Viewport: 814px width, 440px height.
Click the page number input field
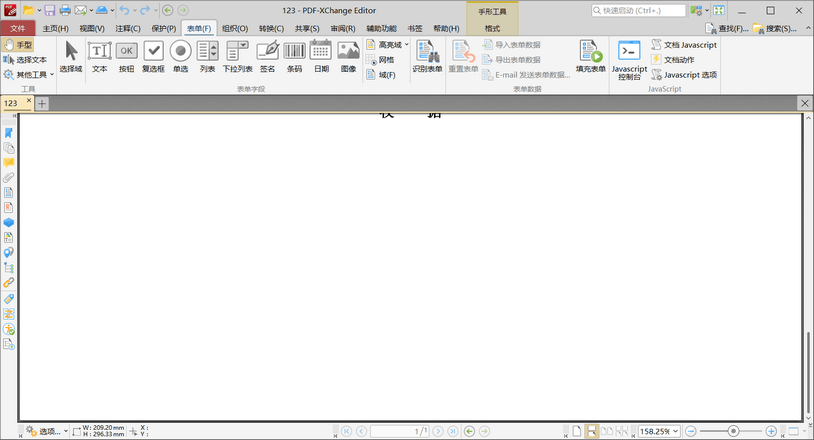coord(398,431)
